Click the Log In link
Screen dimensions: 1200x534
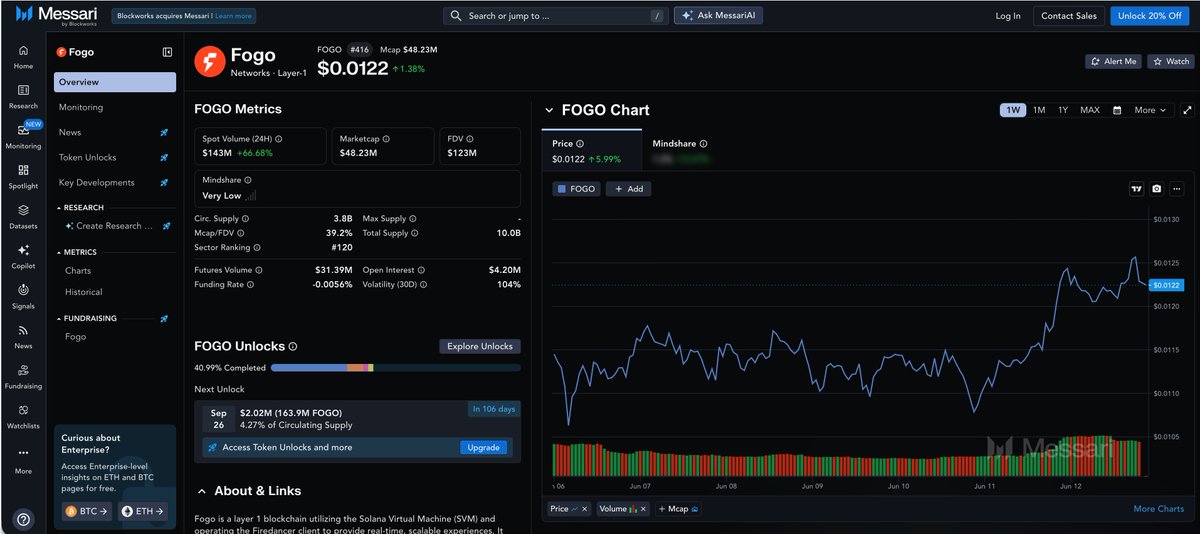coord(1008,15)
